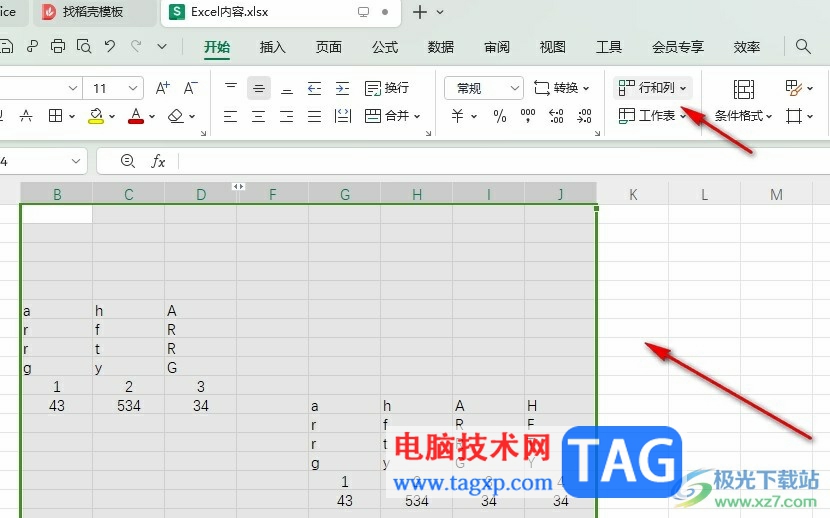Switch to the 插入 Insert tab

(273, 47)
